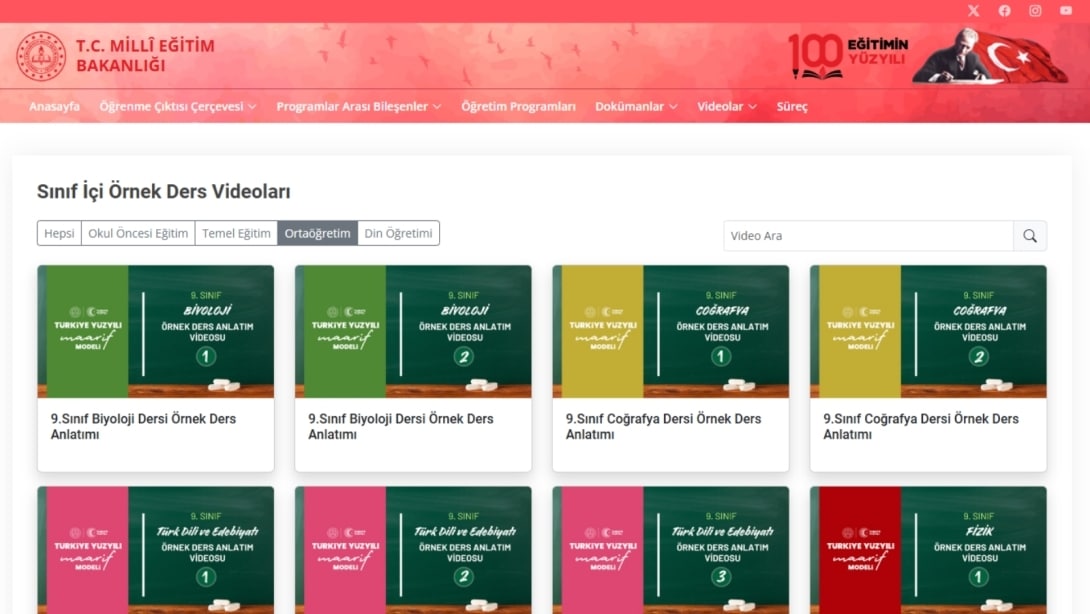This screenshot has height=614, width=1090.
Task: Go to Anasayfa in navigation
Action: pos(54,106)
